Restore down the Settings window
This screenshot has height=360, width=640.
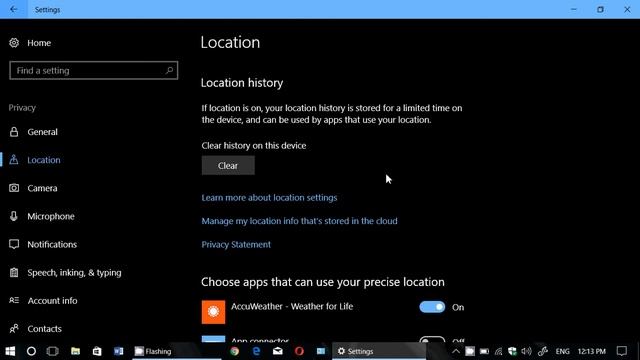click(600, 9)
